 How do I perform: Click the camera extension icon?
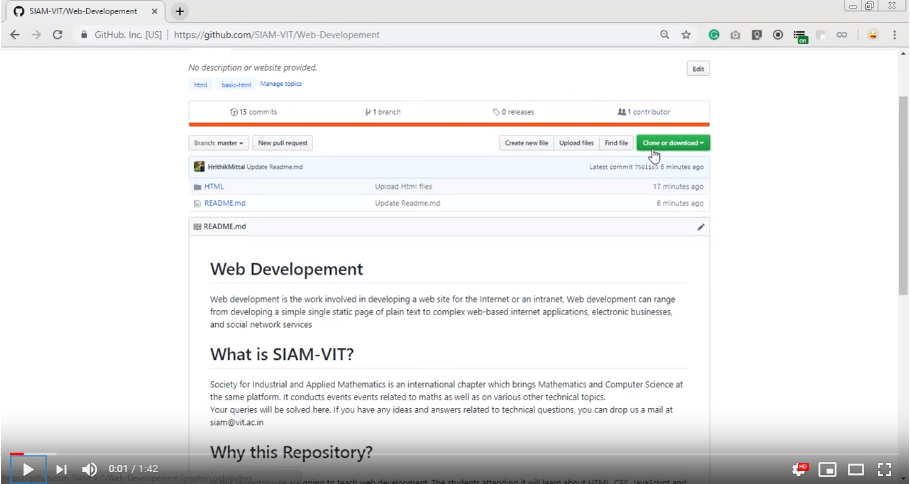click(735, 35)
